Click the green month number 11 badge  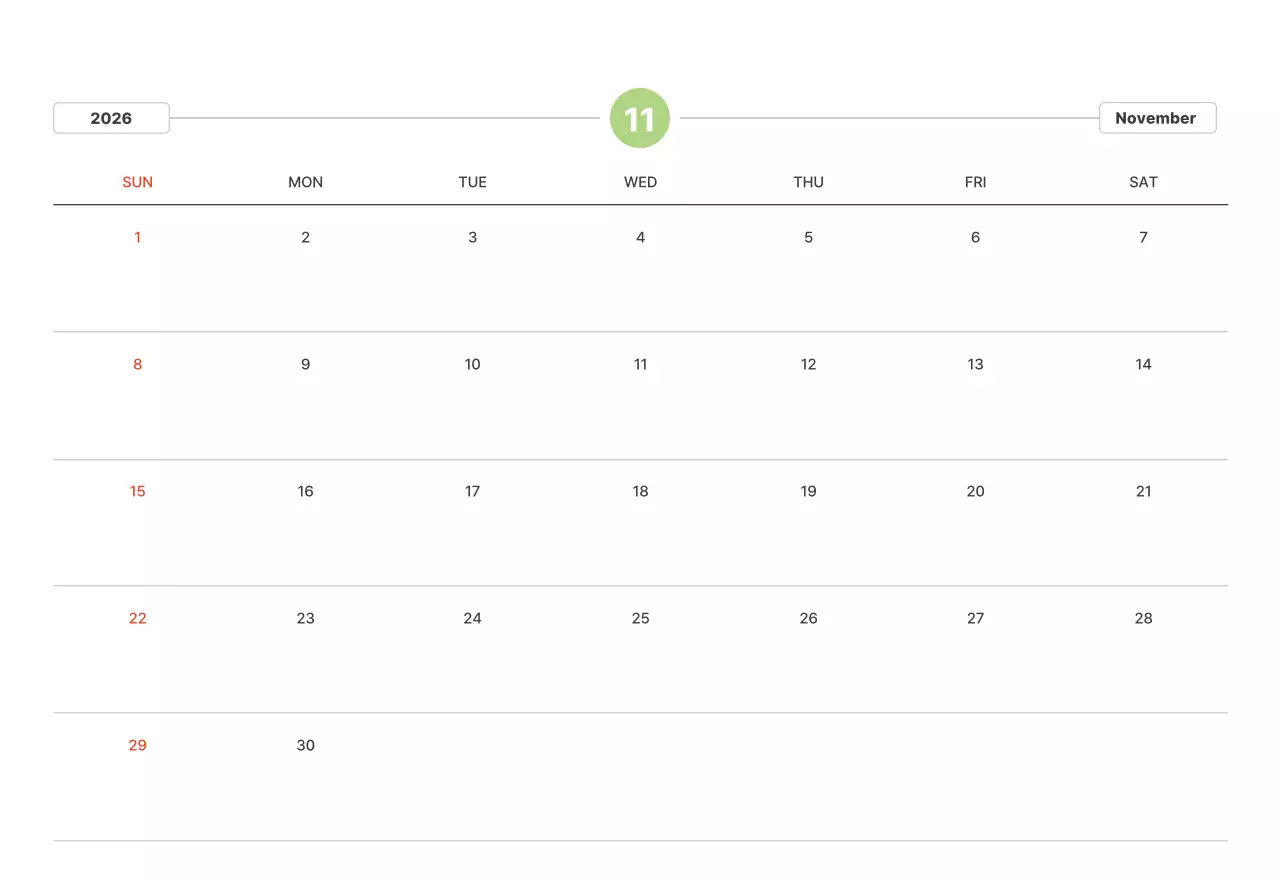[x=639, y=119]
